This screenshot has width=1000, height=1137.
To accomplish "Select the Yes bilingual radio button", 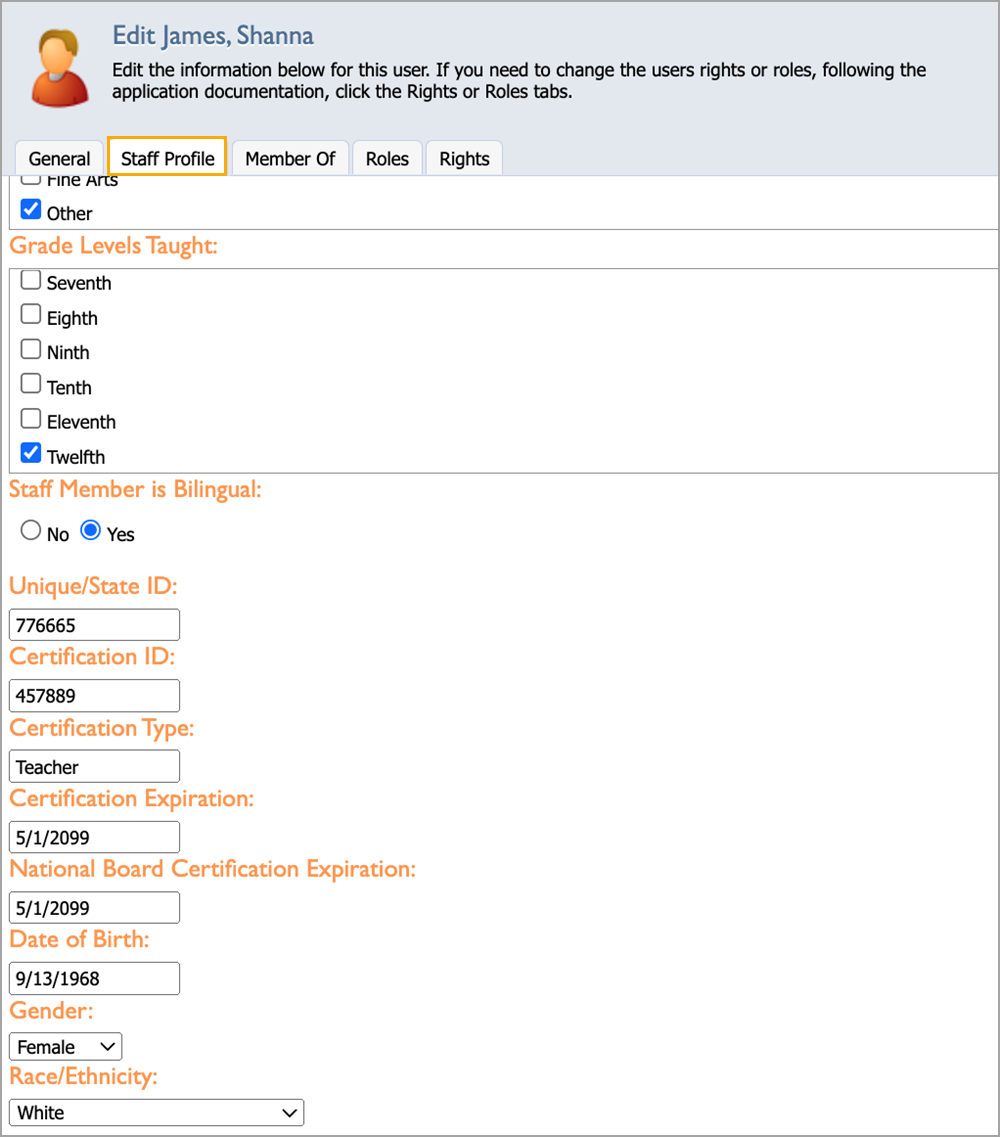I will tap(91, 530).
